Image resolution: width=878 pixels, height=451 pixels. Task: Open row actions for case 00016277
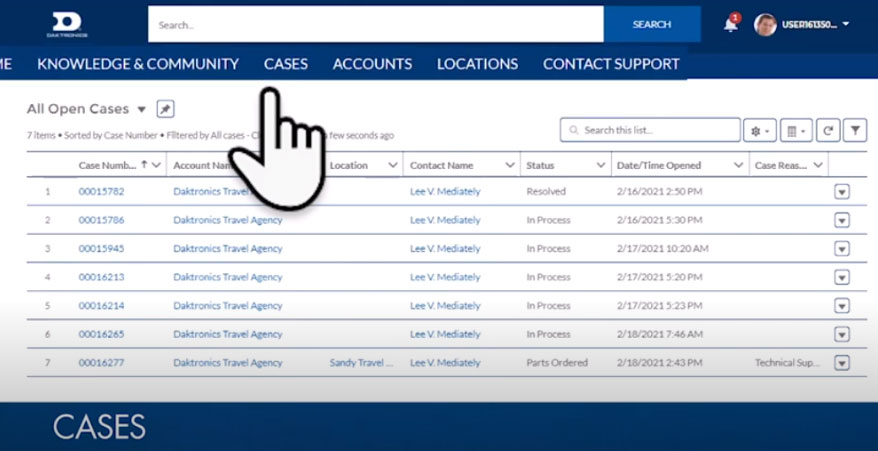[842, 363]
